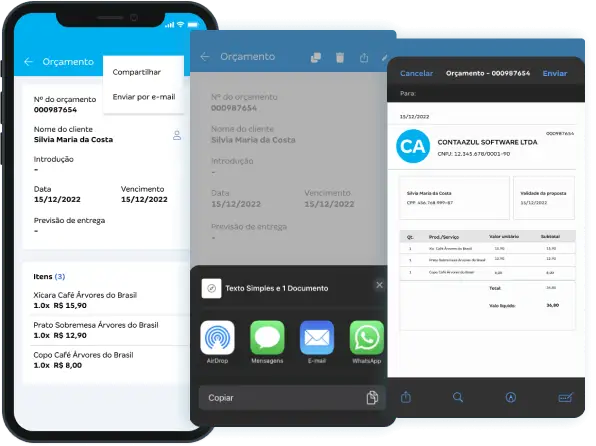Close the share sheet with the X button
This screenshot has width=596, height=446.
pos(379,285)
